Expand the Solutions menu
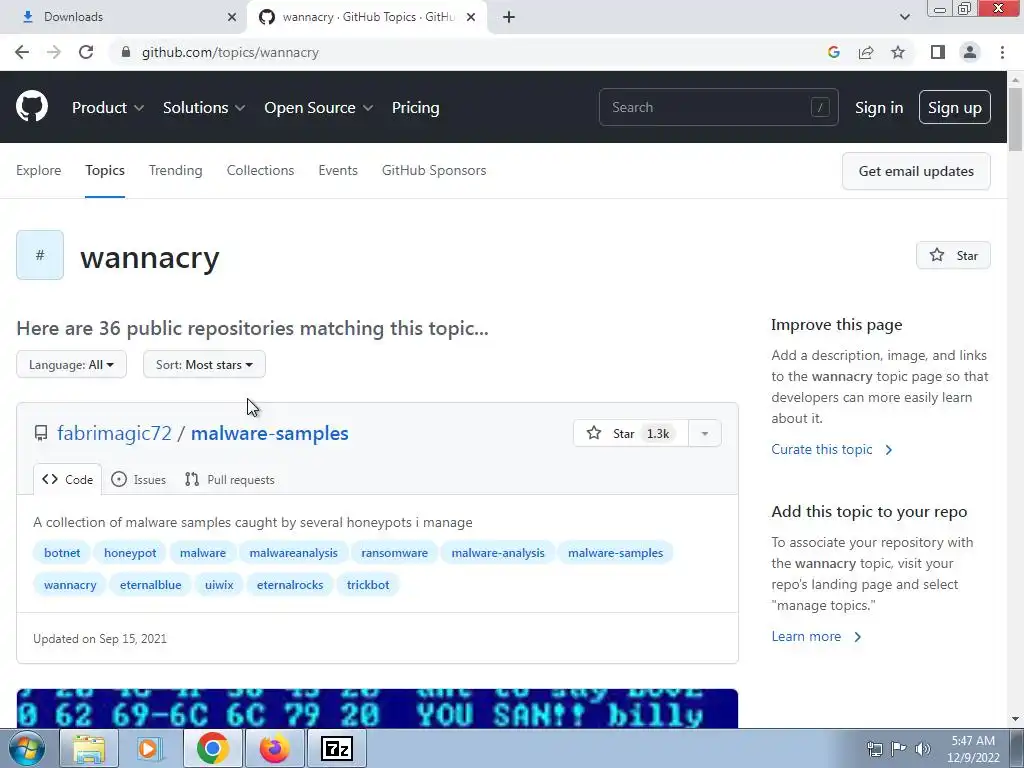1024x768 pixels. point(204,108)
